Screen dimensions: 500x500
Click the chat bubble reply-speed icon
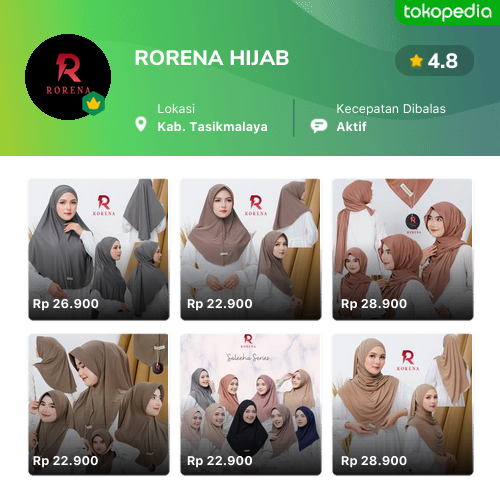click(319, 126)
